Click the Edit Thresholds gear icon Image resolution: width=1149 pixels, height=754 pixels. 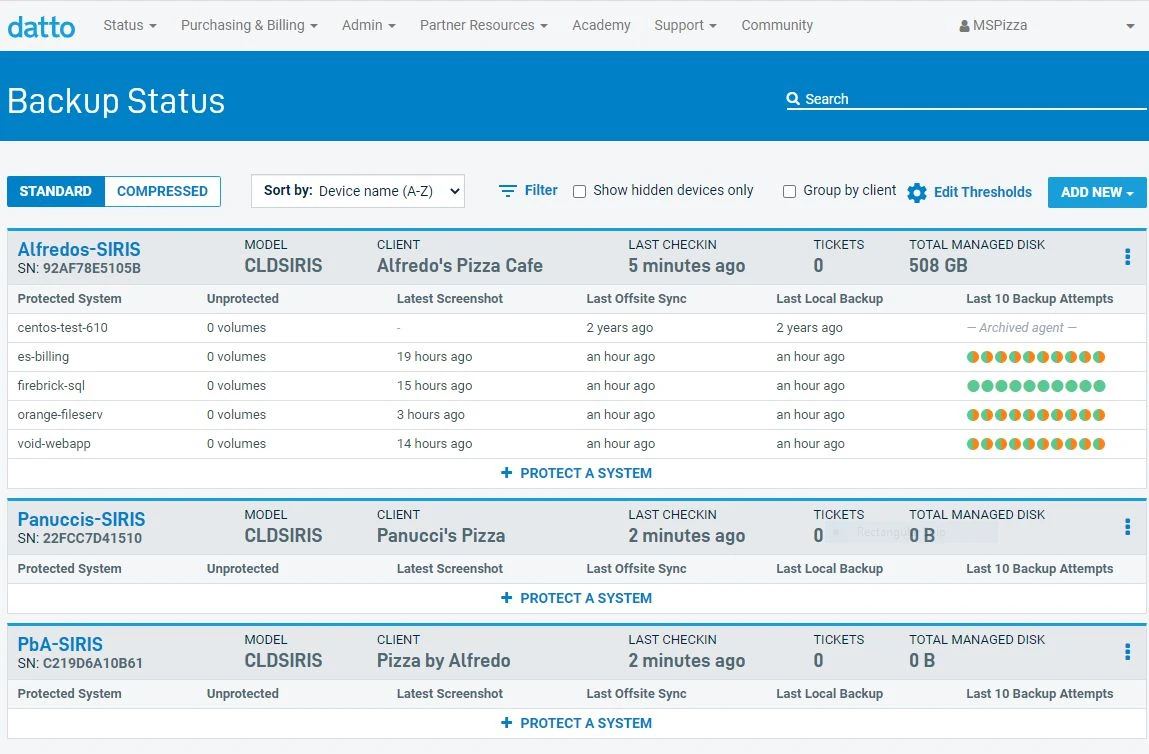pyautogui.click(x=917, y=192)
